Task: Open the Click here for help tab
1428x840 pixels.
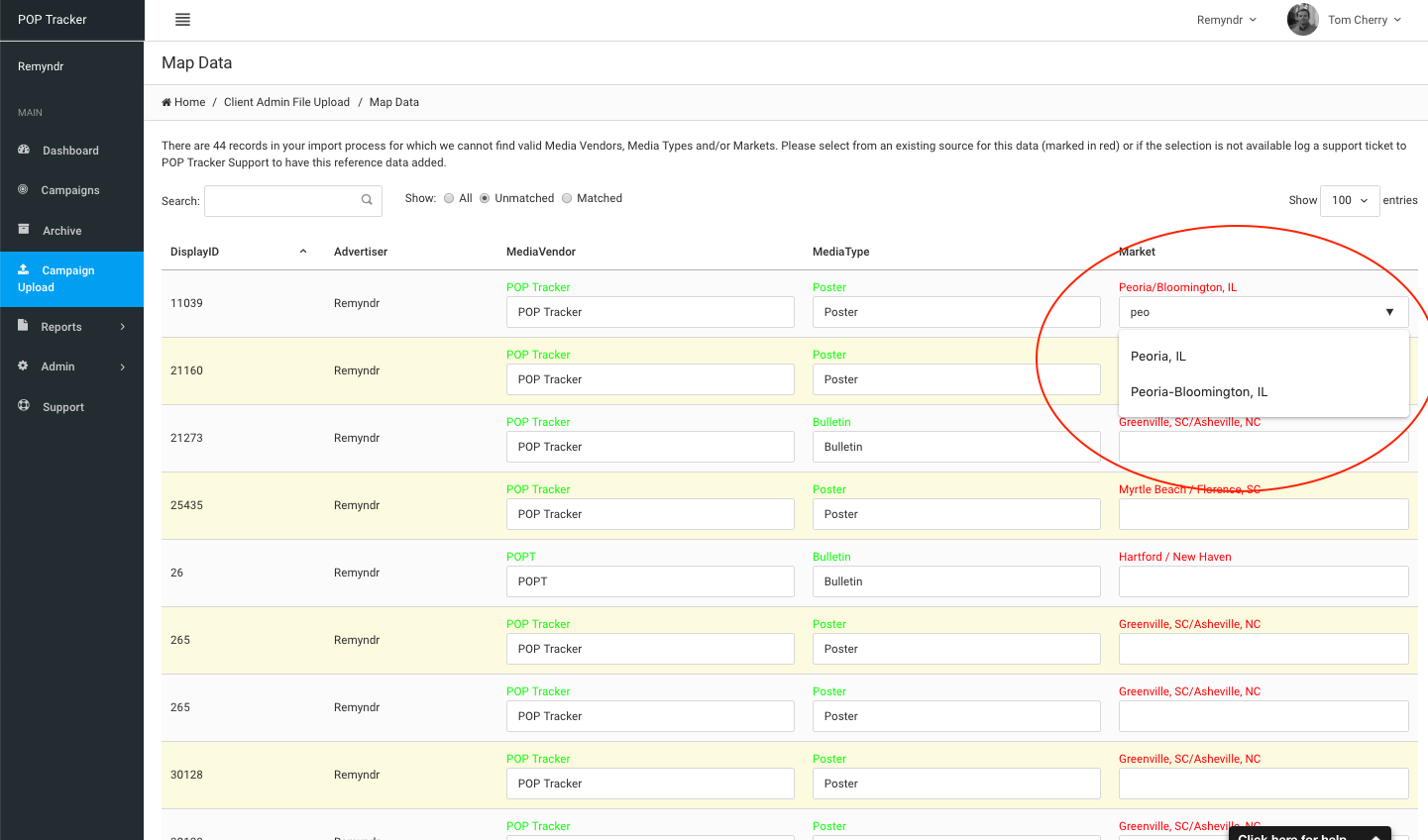Action: click(1309, 834)
